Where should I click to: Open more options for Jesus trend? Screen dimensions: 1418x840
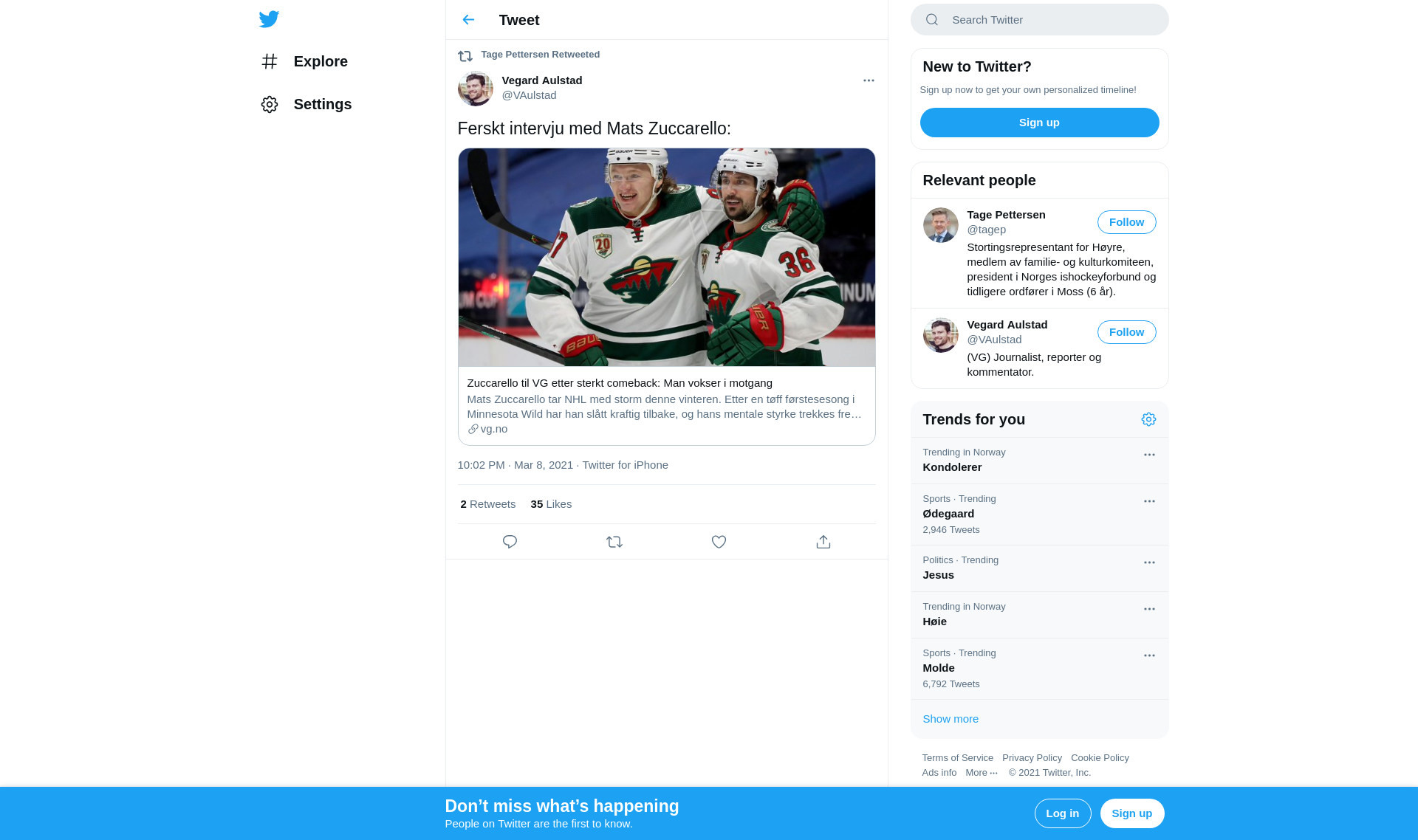click(1149, 562)
